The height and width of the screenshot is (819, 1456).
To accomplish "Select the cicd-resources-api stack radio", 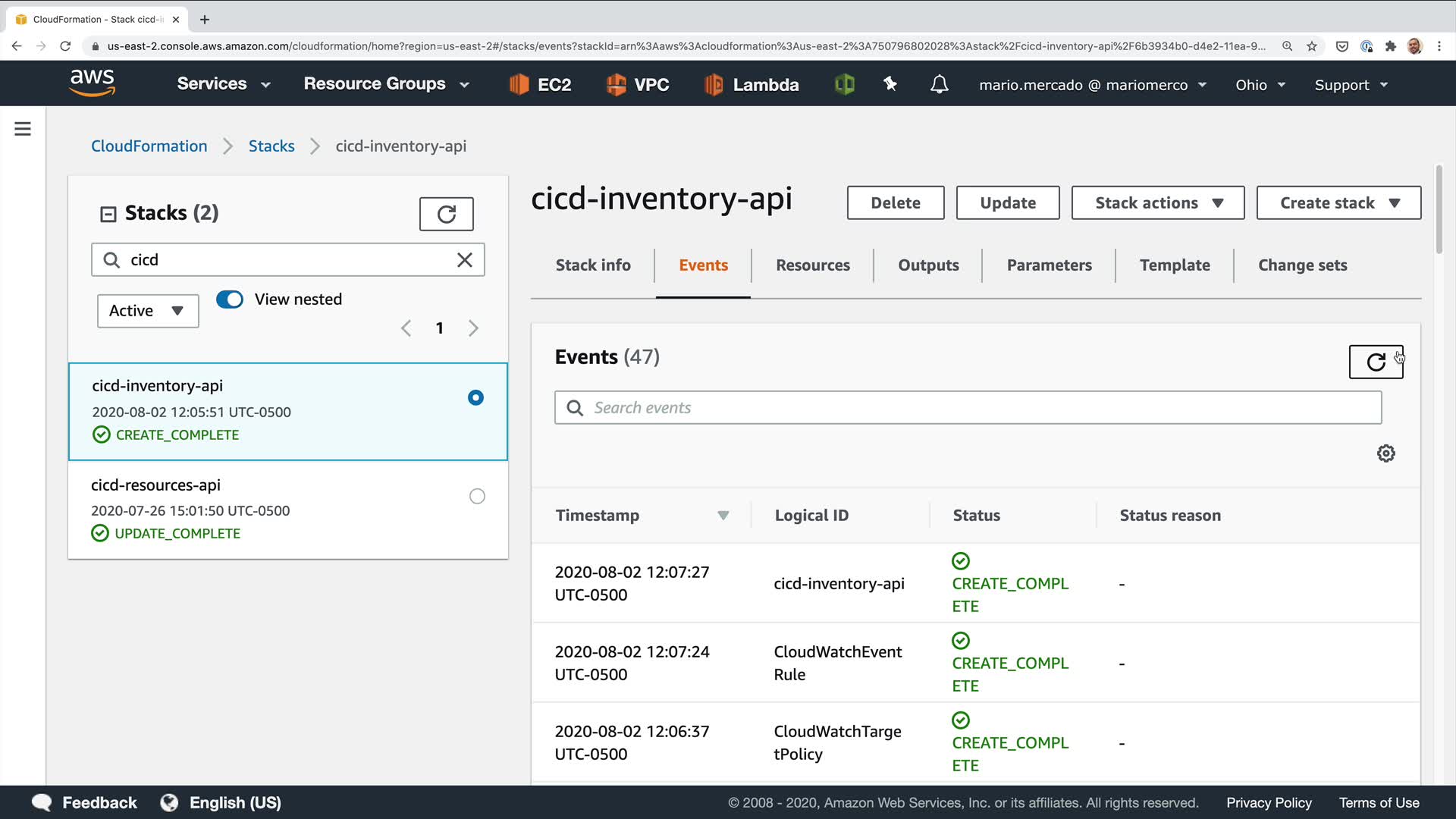I will (x=477, y=497).
